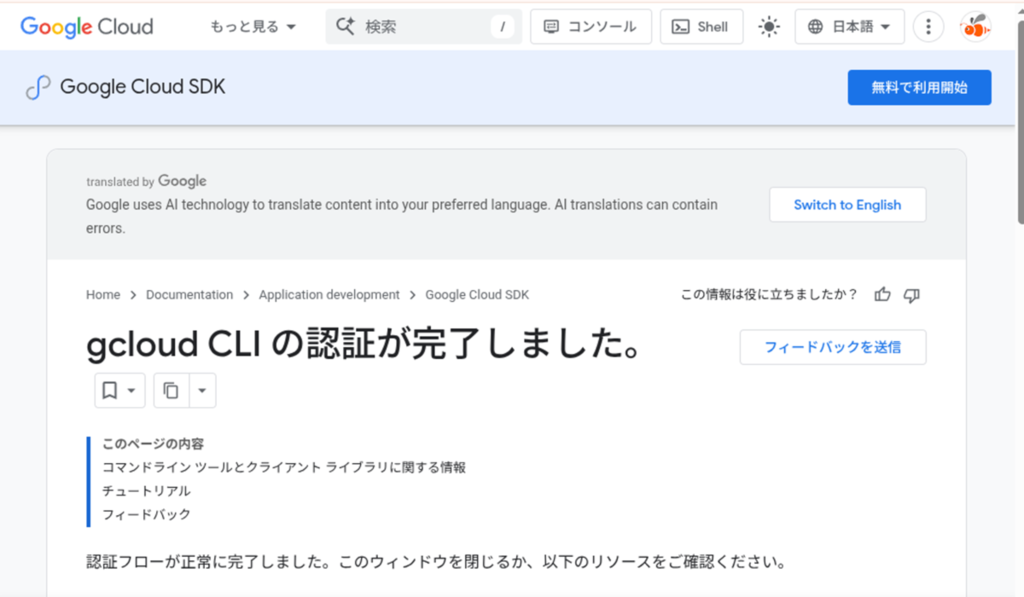Toggle the light/dark theme sun icon

[x=769, y=27]
